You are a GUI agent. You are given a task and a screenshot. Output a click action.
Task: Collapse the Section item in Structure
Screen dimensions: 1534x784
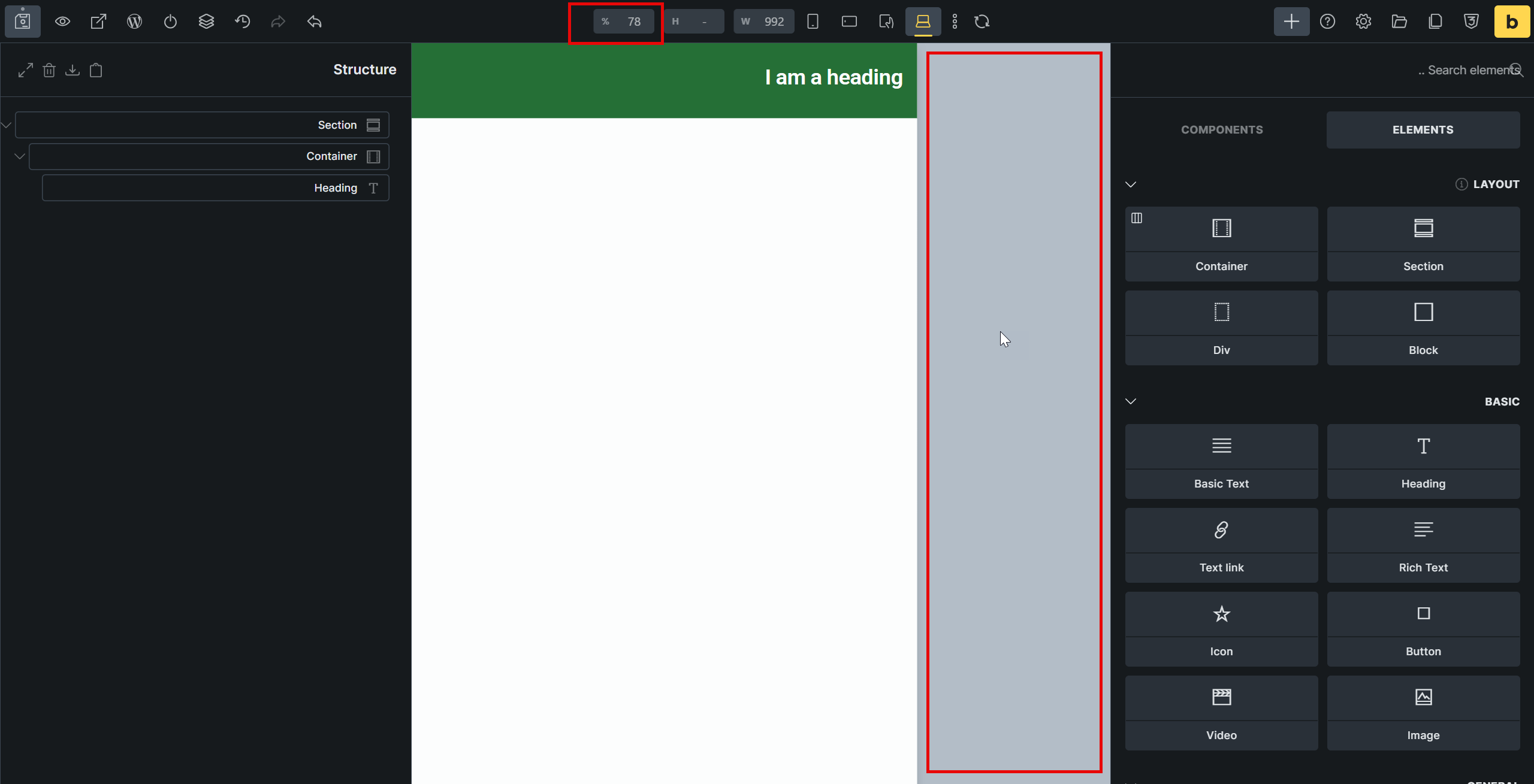point(7,125)
